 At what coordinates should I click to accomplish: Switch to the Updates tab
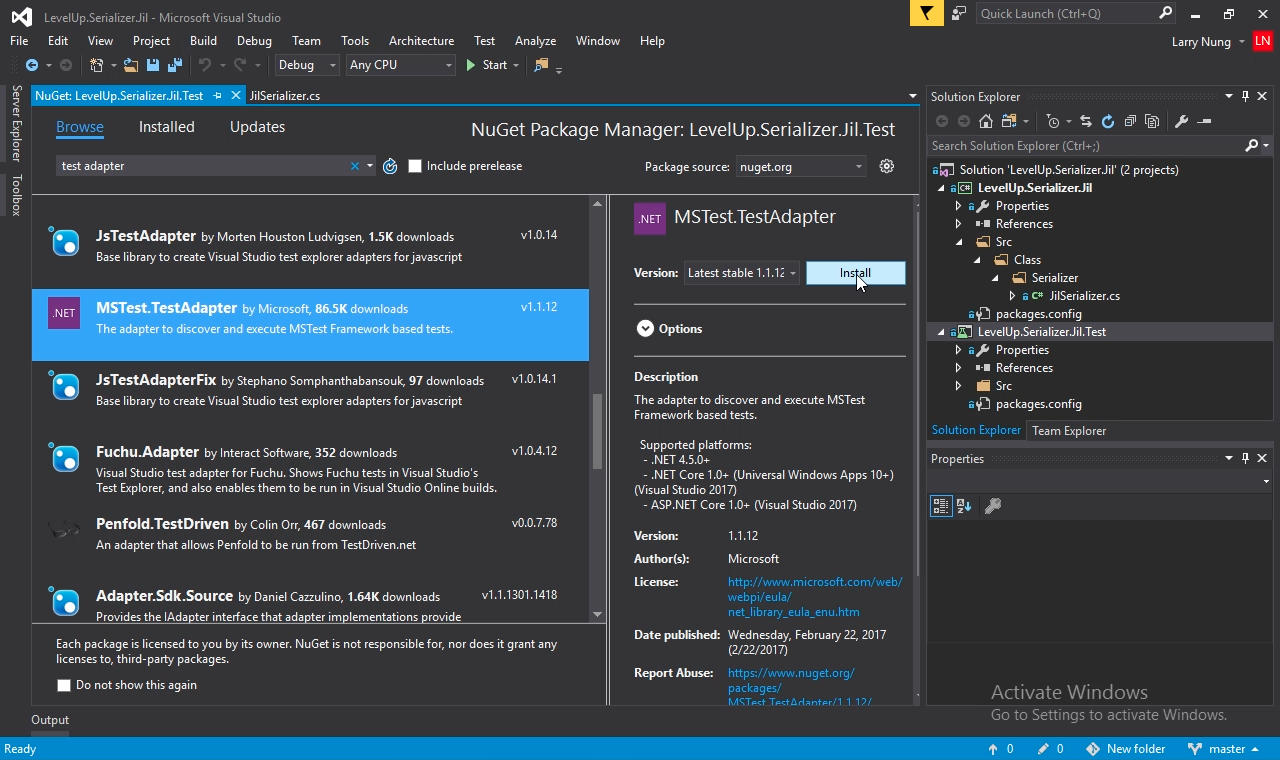tap(257, 127)
